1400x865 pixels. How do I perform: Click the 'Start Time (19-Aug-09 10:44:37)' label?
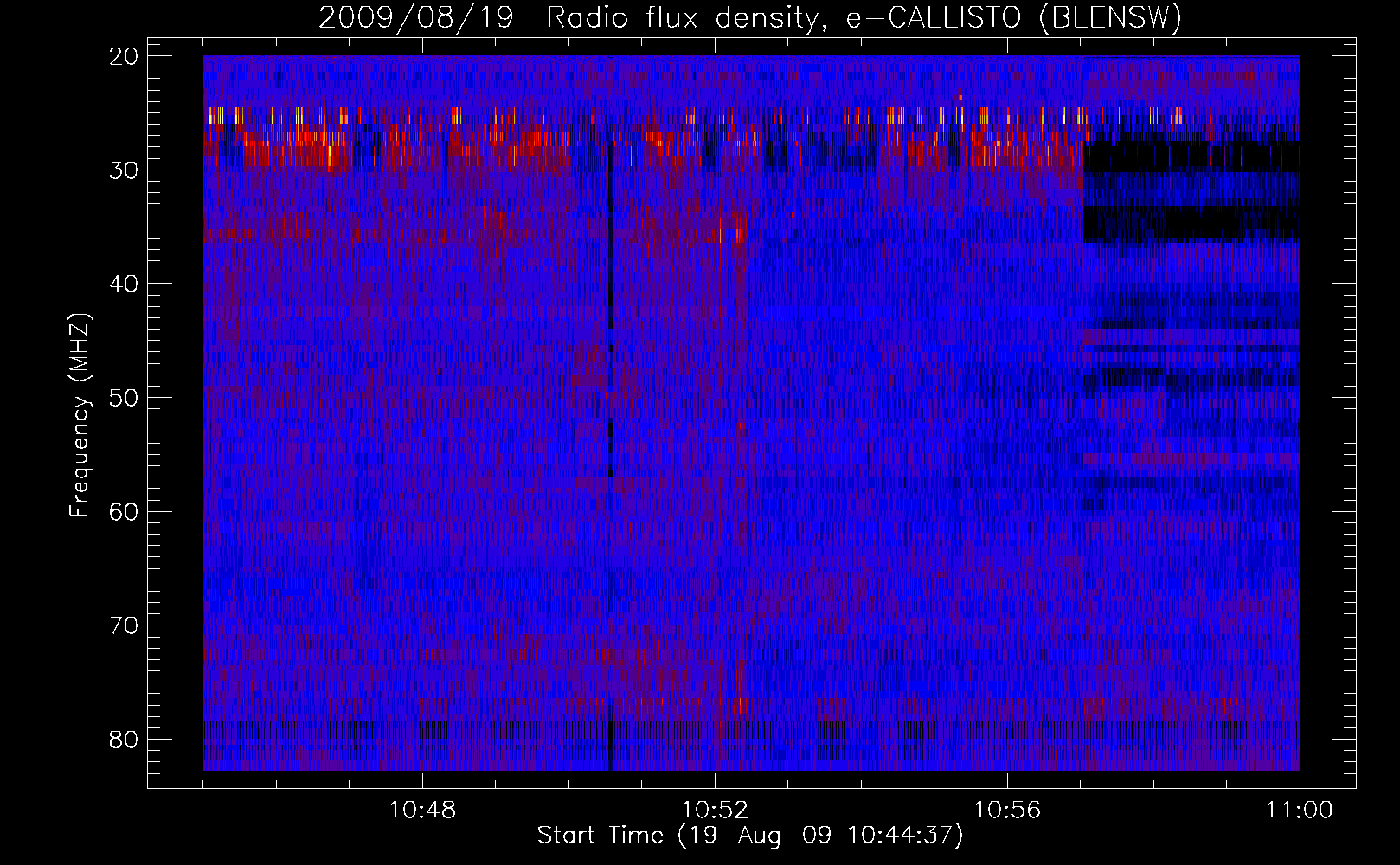(750, 836)
